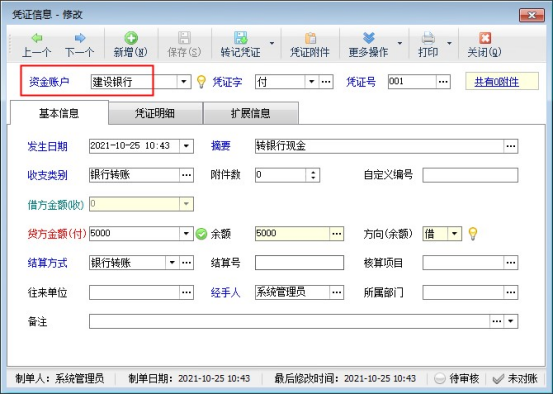Click into the 结算号 input field
The height and width of the screenshot is (394, 554).
click(x=299, y=263)
